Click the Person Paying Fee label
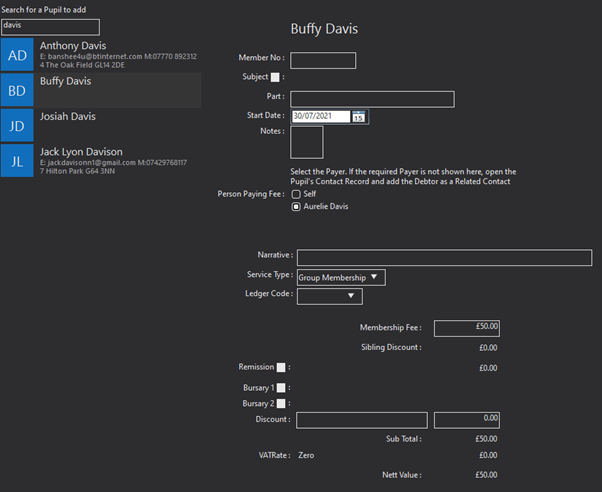This screenshot has height=492, width=602. (251, 194)
